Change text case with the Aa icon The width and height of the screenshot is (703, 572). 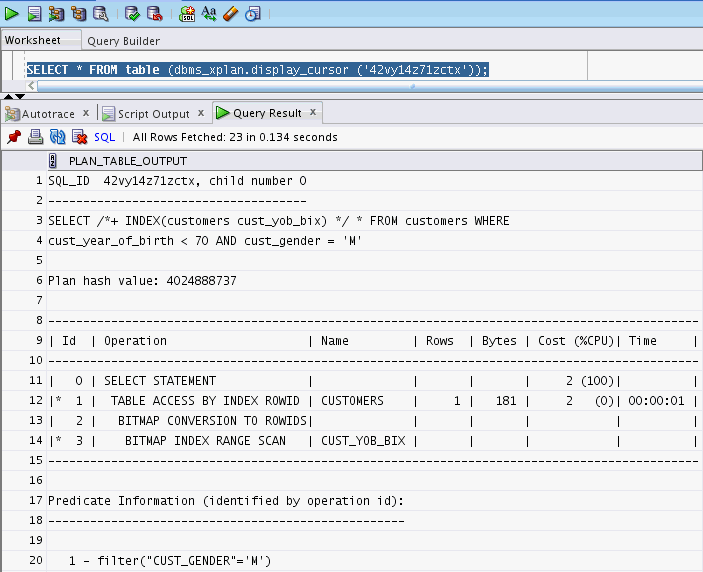(x=209, y=14)
